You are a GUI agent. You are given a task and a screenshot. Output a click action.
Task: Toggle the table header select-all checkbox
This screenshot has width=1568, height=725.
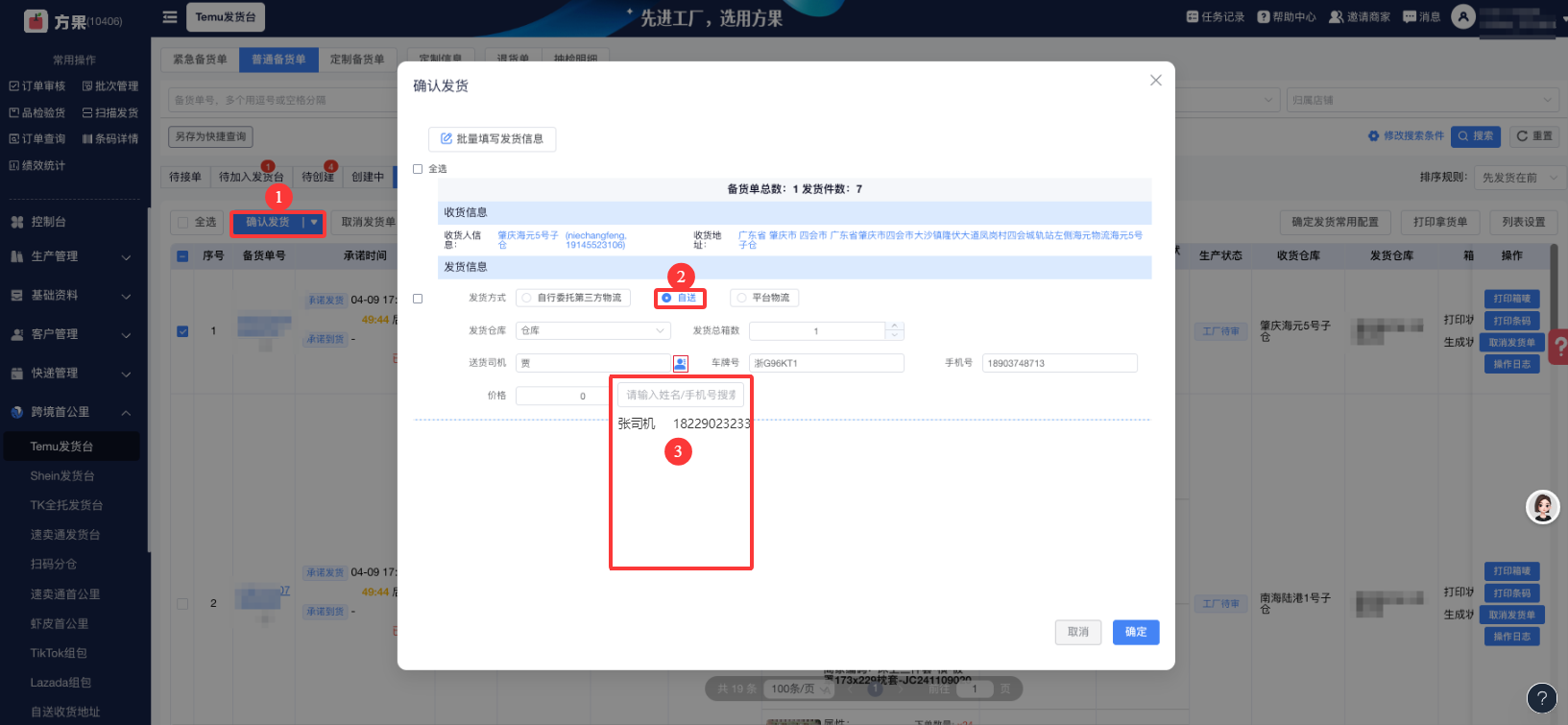click(x=182, y=256)
